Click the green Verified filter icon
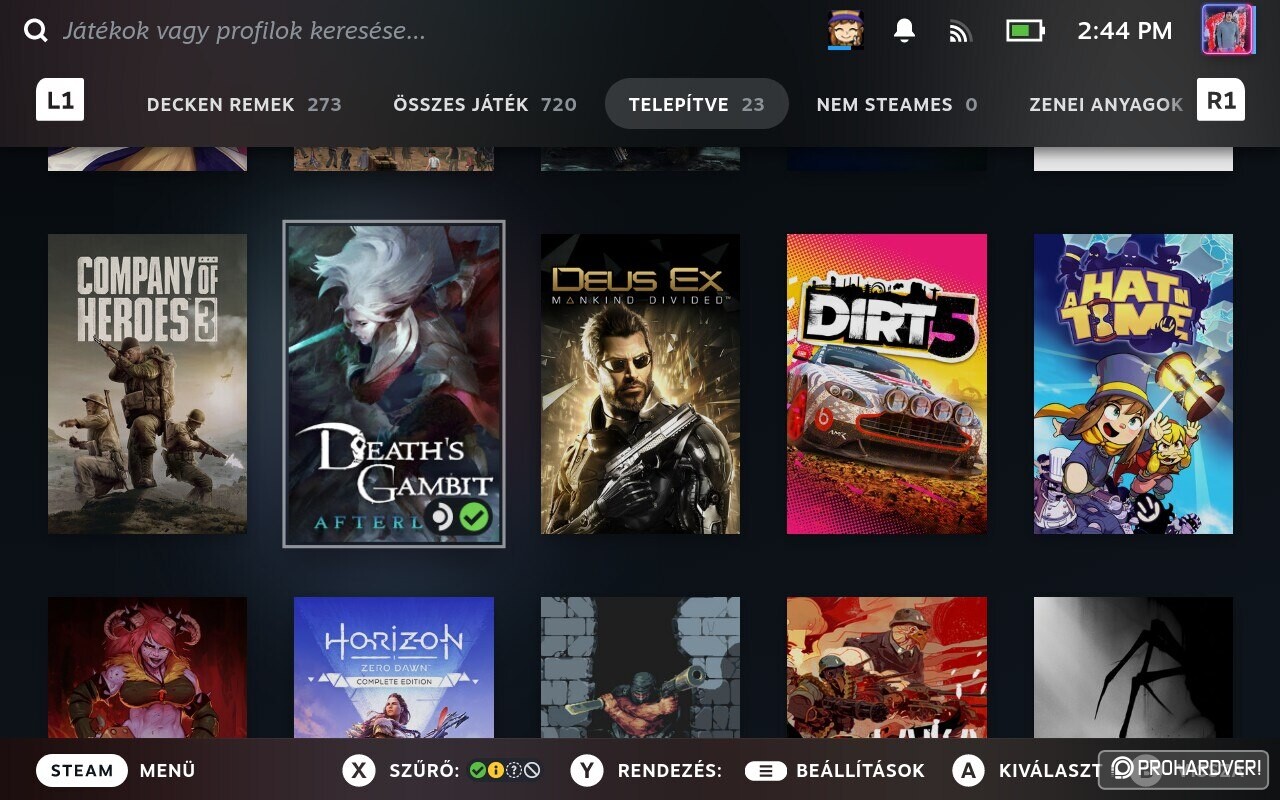Image resolution: width=1280 pixels, height=800 pixels. point(477,770)
